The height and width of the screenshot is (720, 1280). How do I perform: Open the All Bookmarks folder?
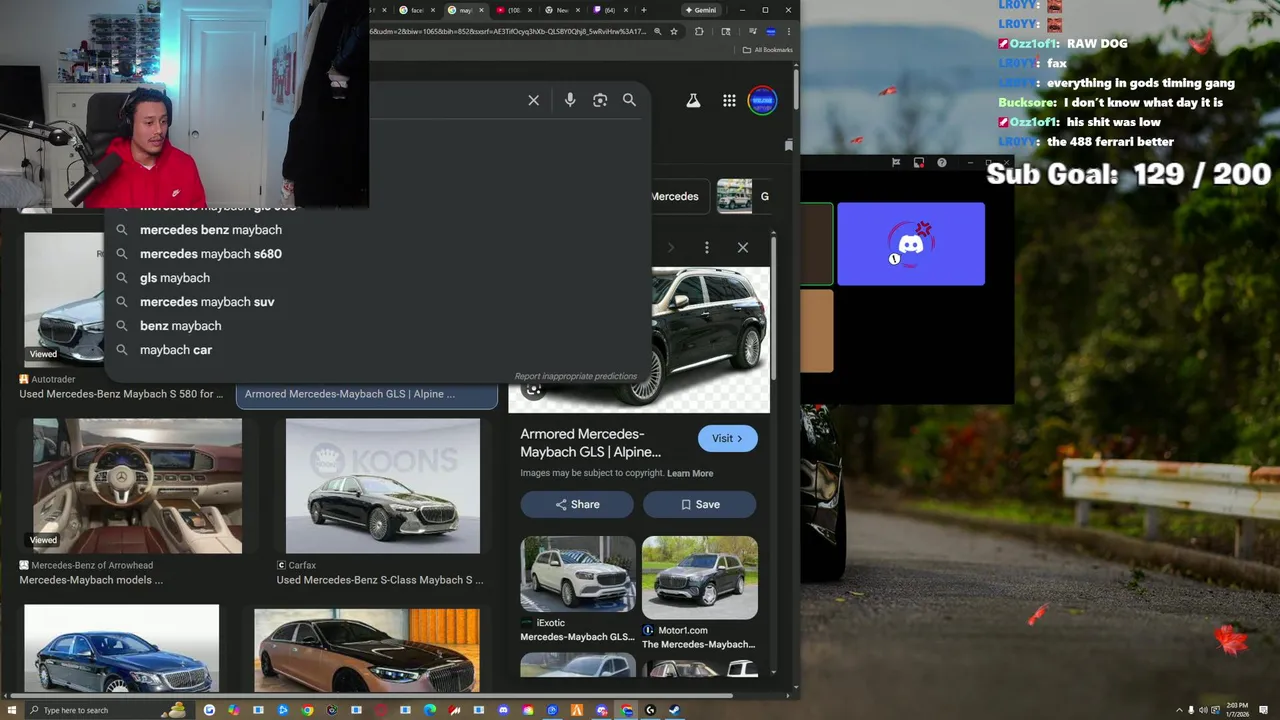pyautogui.click(x=768, y=50)
